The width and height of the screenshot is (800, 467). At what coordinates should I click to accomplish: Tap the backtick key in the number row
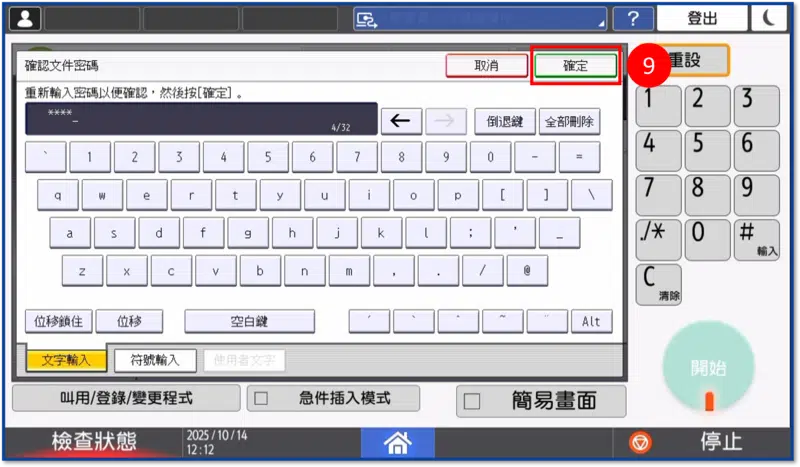pyautogui.click(x=45, y=157)
